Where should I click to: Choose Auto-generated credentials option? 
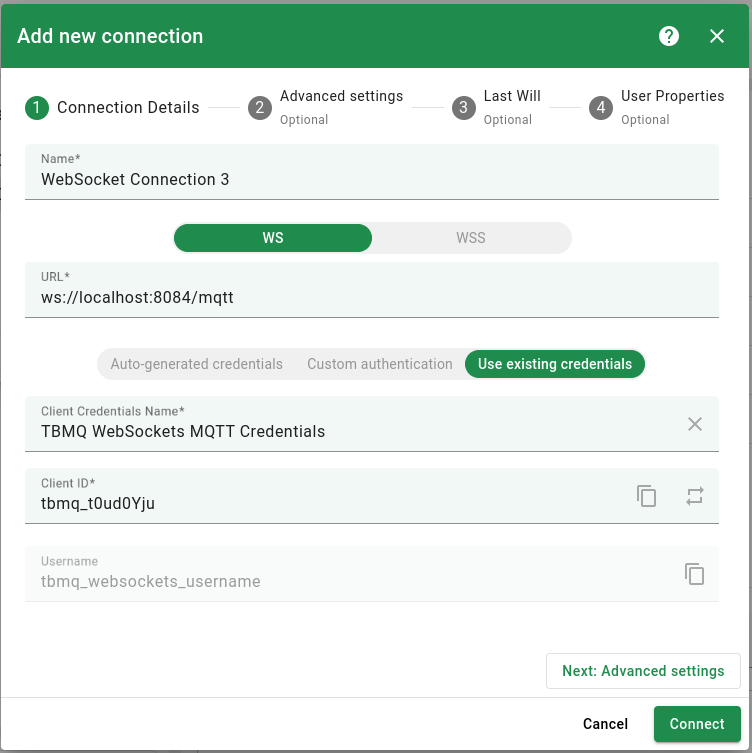[196, 364]
